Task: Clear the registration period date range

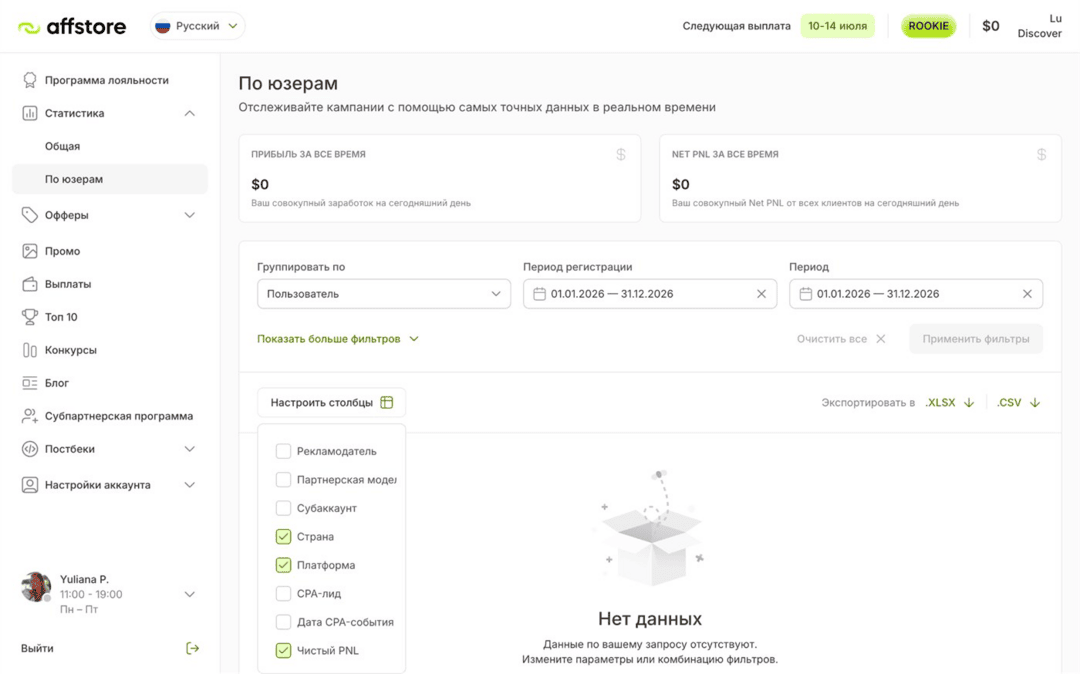Action: tap(761, 294)
